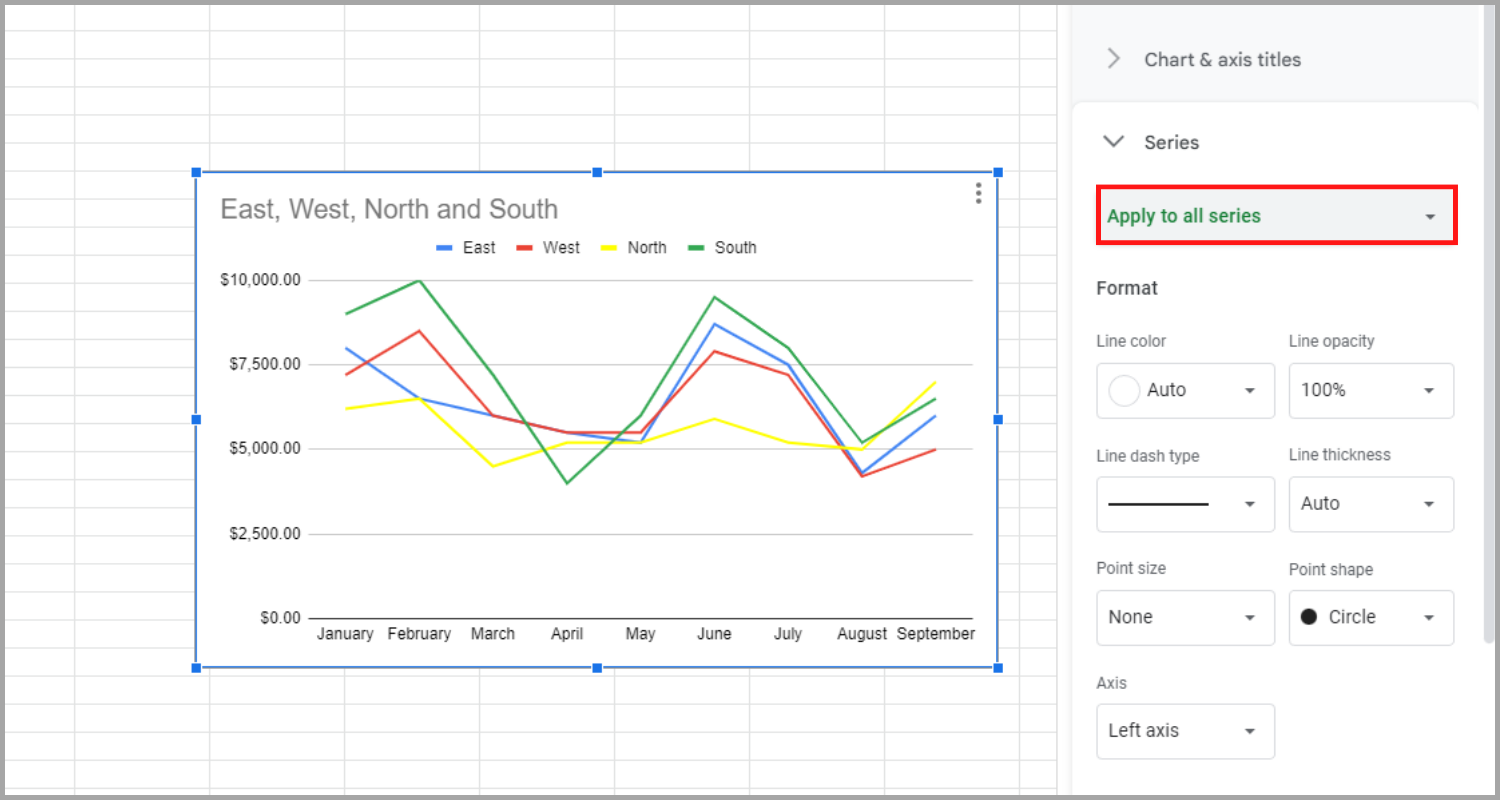Select the chart title East, West, North and South

coord(388,209)
